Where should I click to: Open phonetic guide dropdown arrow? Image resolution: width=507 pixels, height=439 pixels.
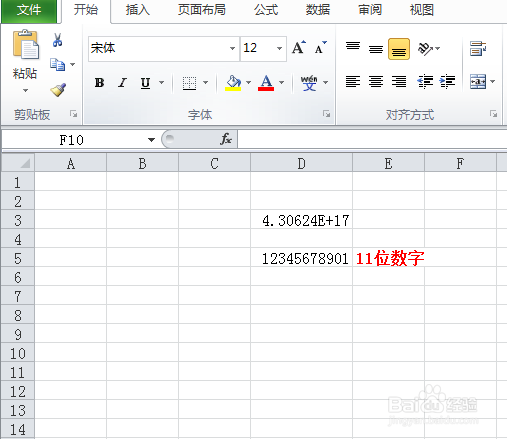tap(326, 82)
